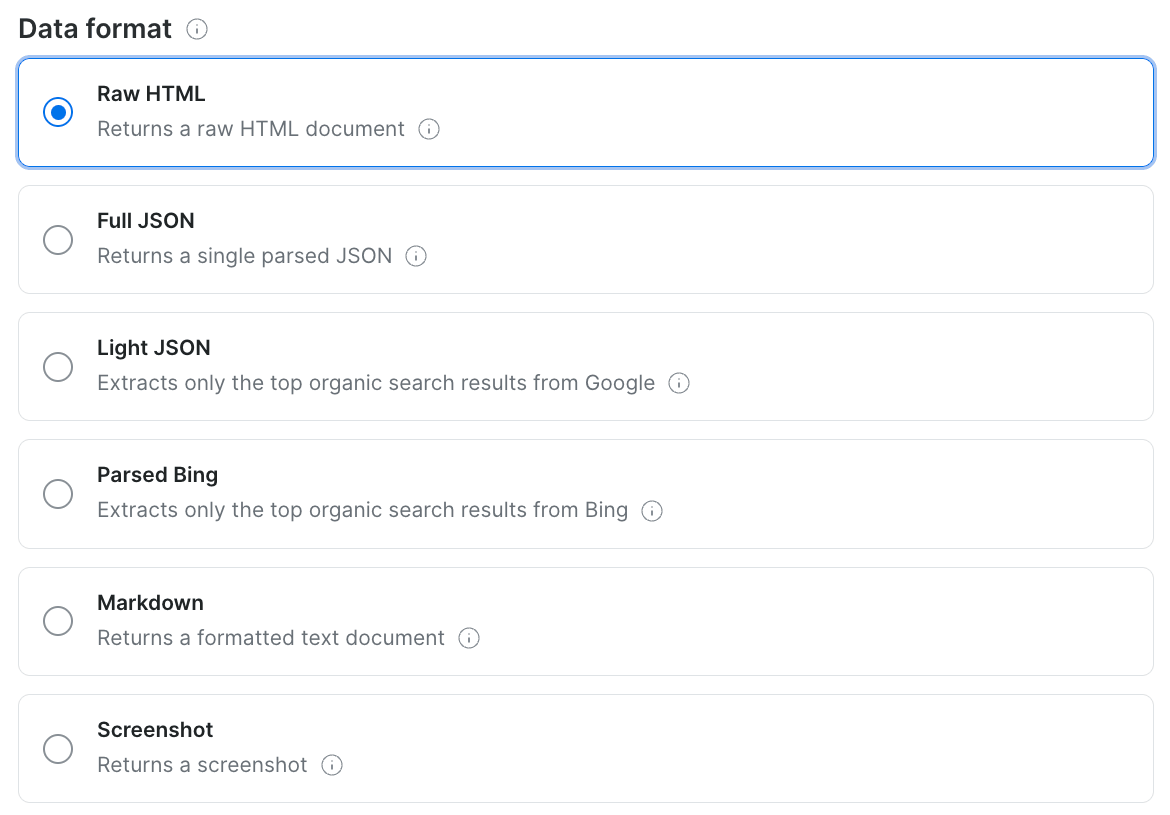Click the Data format heading text
The image size is (1170, 815).
[95, 29]
